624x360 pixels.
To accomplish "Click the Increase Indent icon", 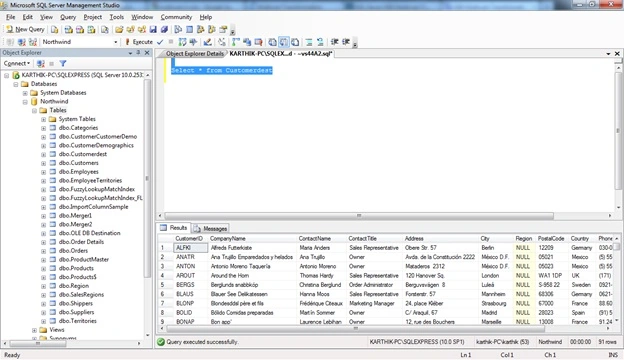I will (346, 42).
